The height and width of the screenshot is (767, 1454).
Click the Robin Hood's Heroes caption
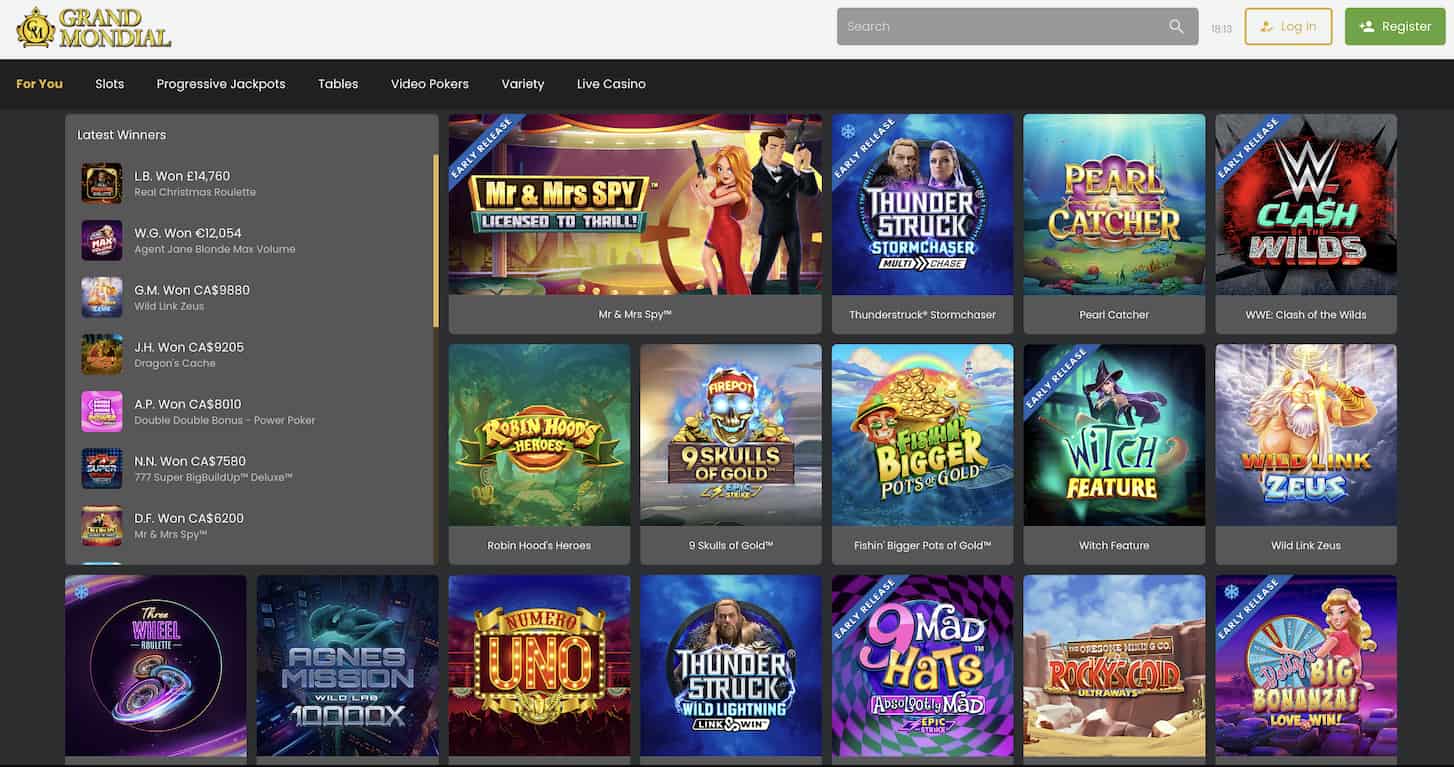click(539, 546)
